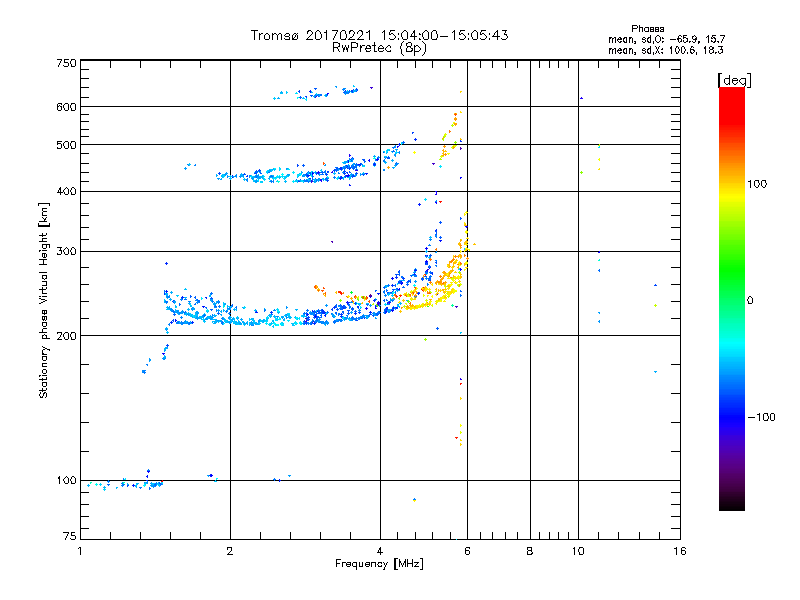Click the plot title 'Tromsø 20170221 15:04:00-15:05:43'
Screen dimensions: 800x600
click(x=379, y=35)
